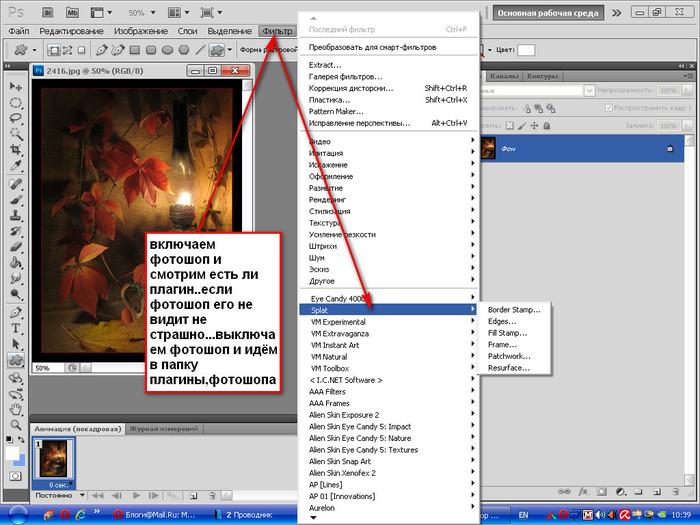
Task: Select the Eraser tool
Action: pos(16,246)
